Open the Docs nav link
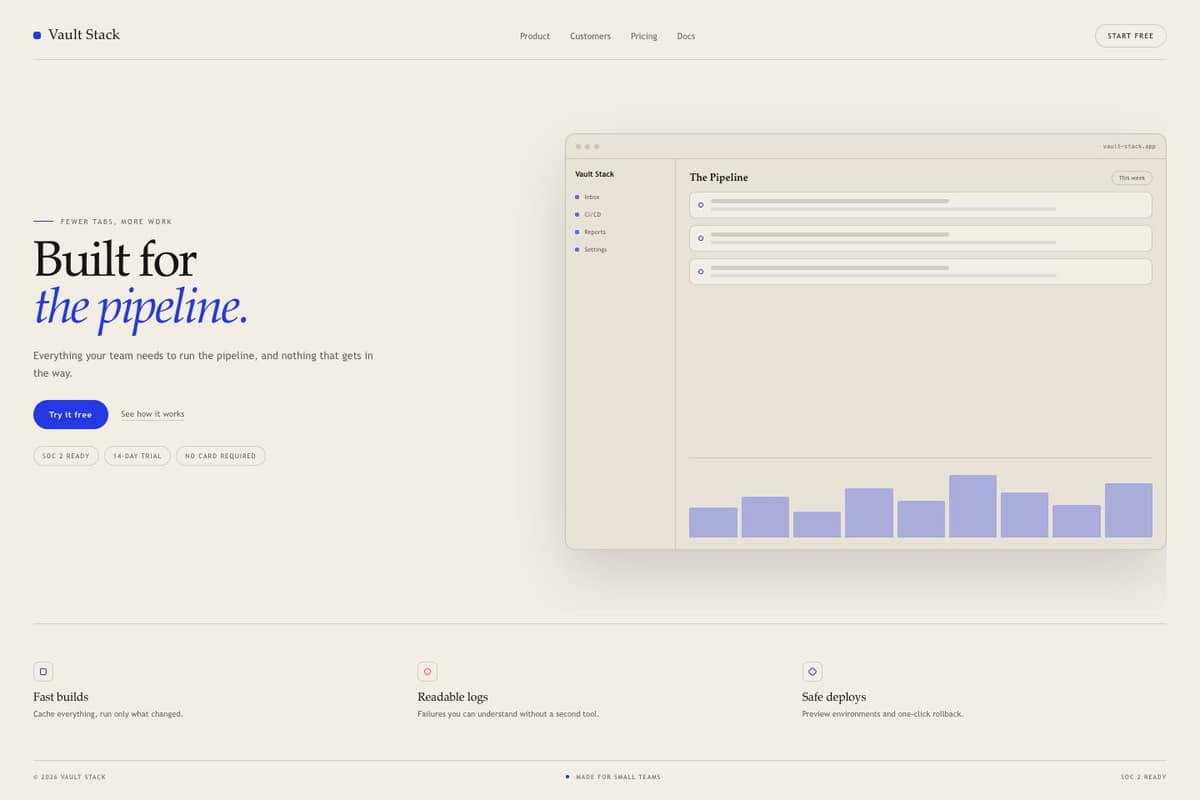The height and width of the screenshot is (800, 1200). pyautogui.click(x=686, y=36)
